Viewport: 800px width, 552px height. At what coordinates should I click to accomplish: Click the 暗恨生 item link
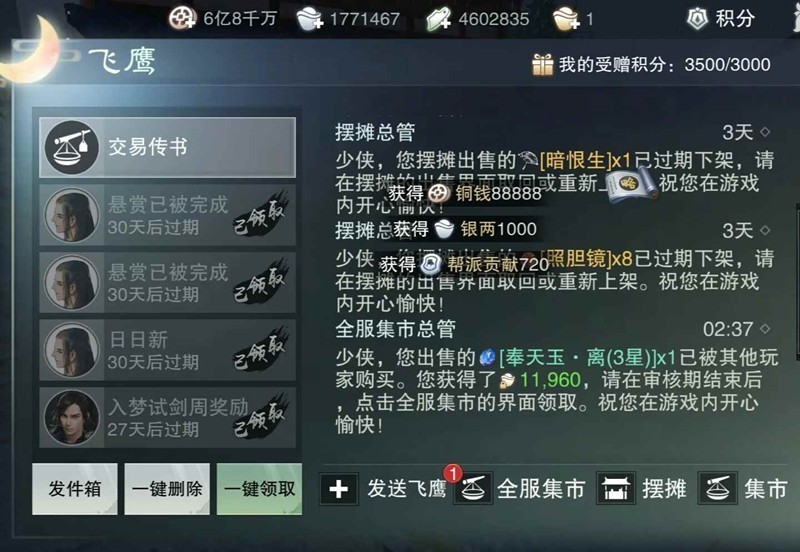click(575, 161)
